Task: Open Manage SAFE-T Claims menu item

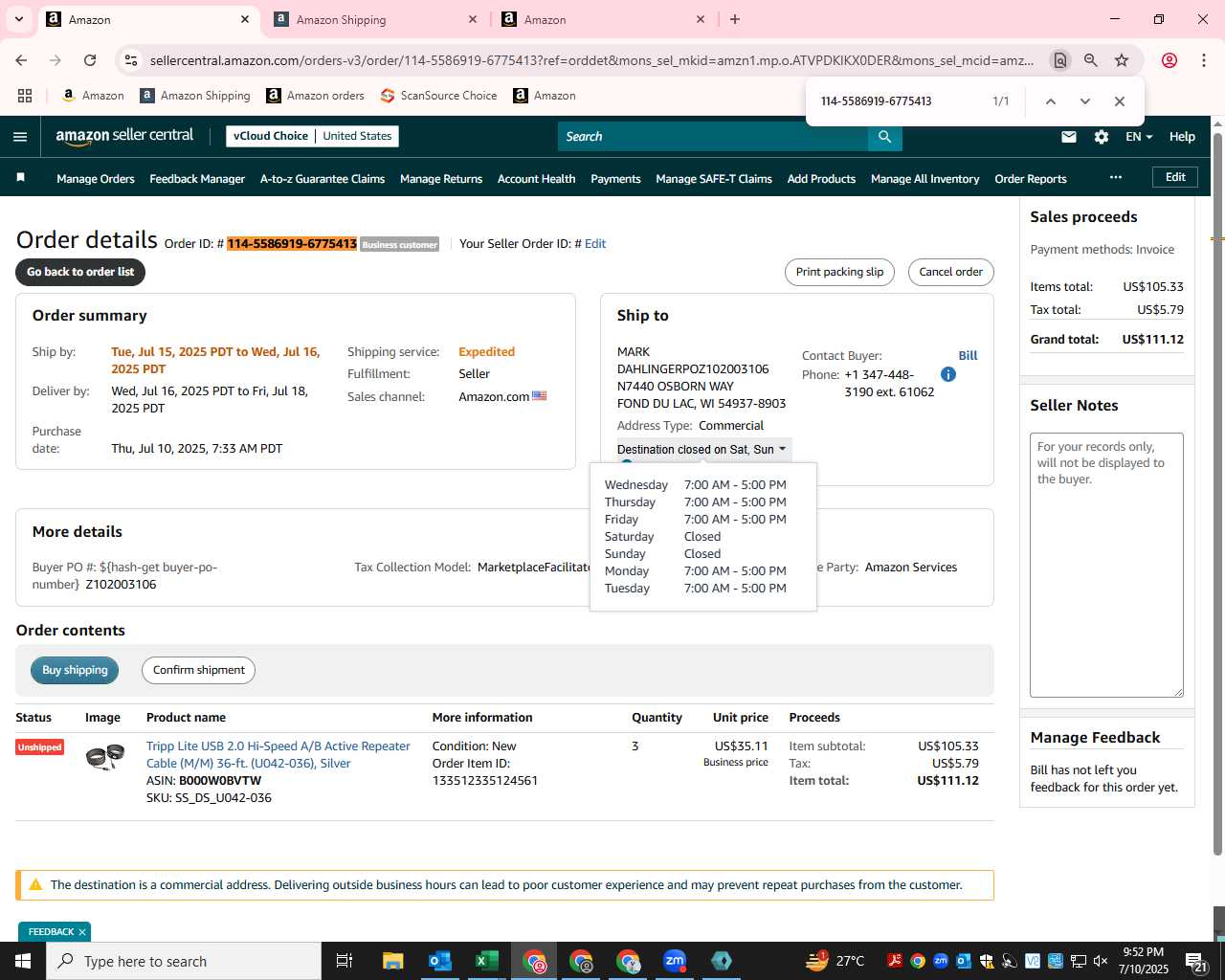Action: tap(714, 179)
